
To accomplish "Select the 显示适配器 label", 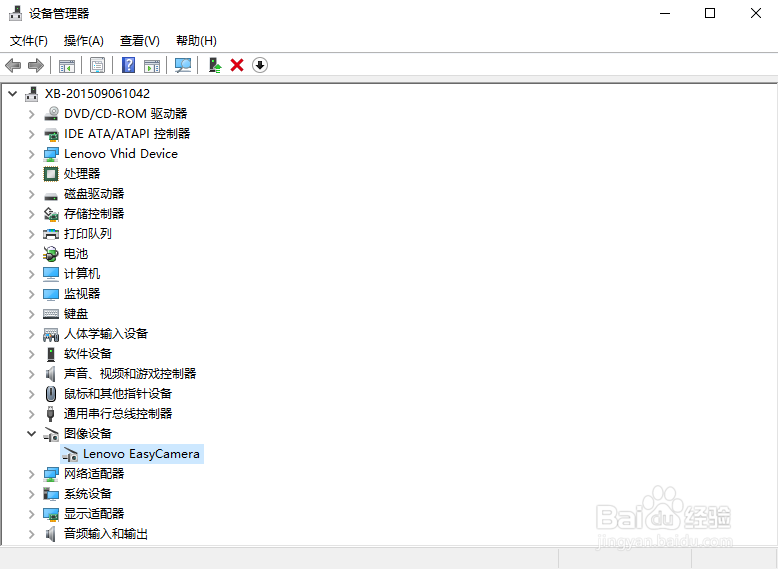I will pos(94,513).
